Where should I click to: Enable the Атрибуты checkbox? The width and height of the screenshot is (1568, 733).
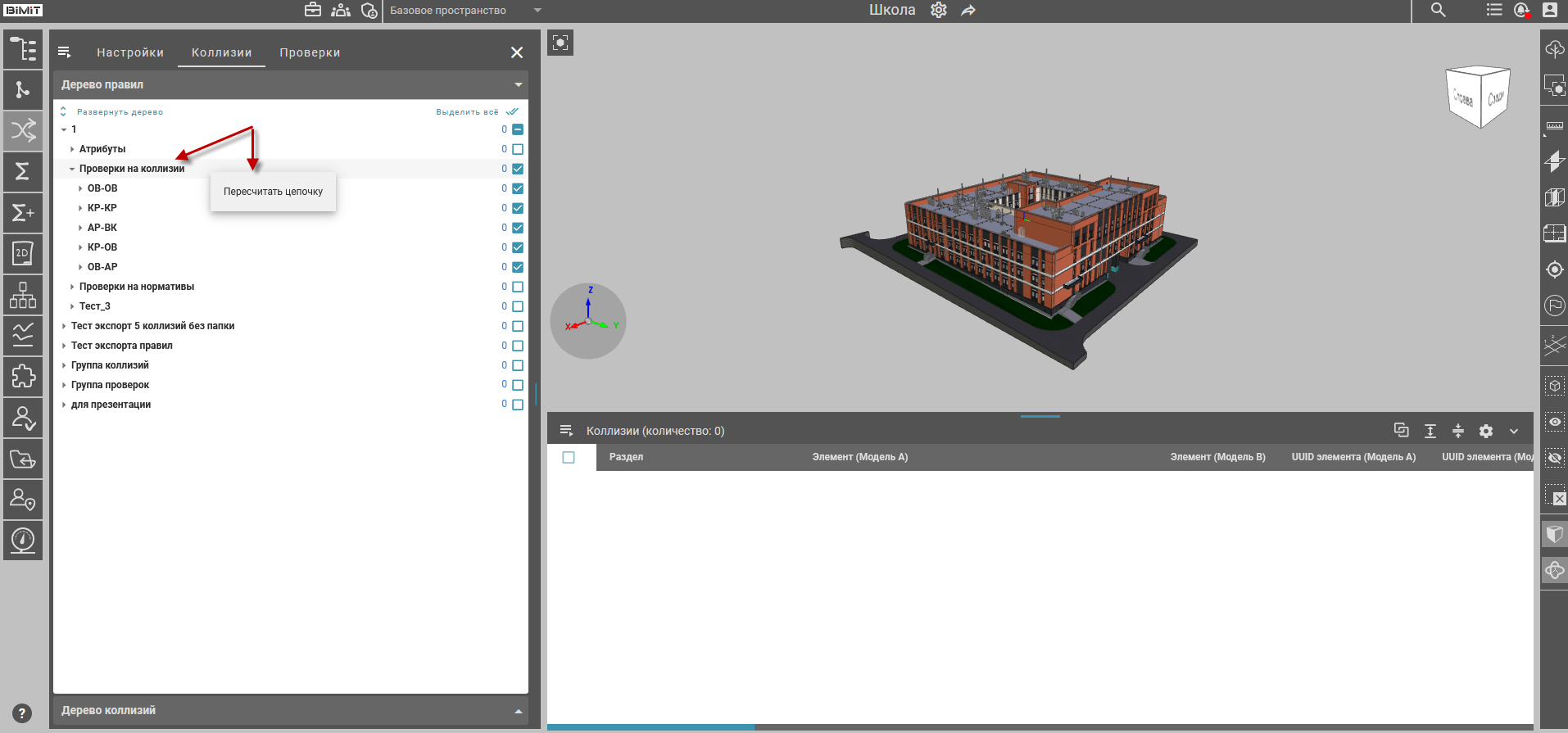(518, 149)
